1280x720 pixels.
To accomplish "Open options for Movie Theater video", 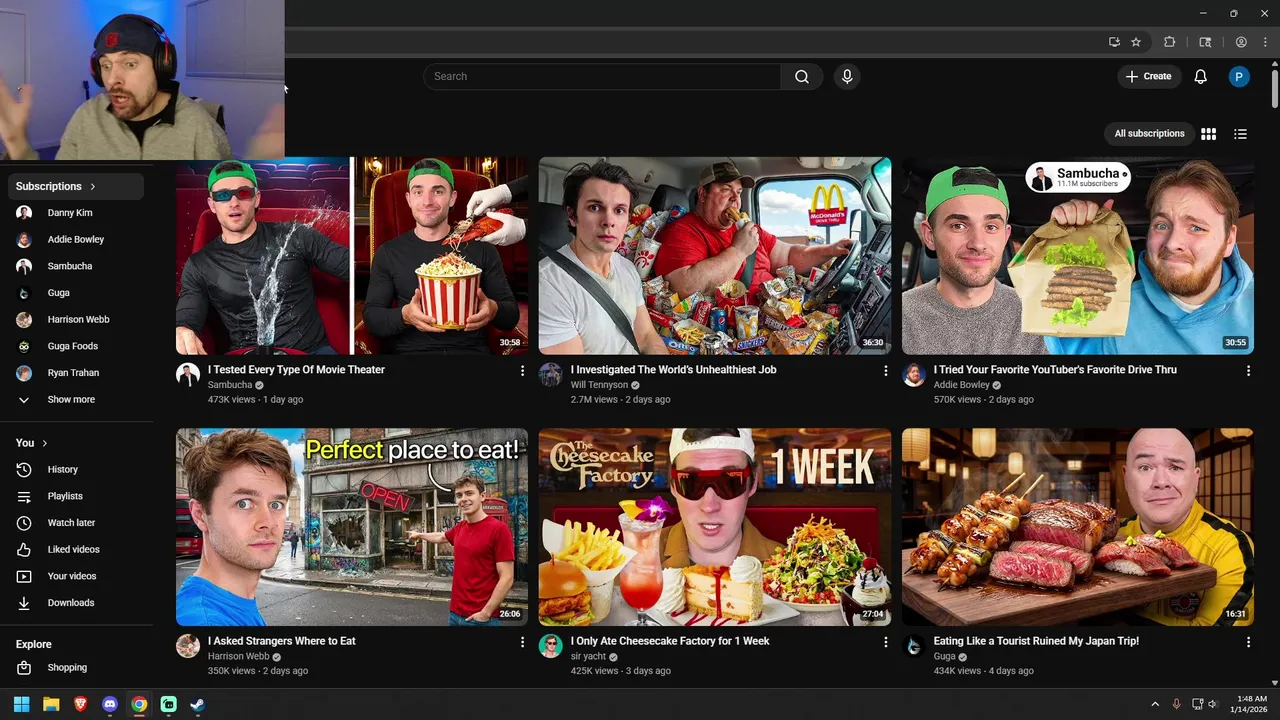I will (x=522, y=371).
